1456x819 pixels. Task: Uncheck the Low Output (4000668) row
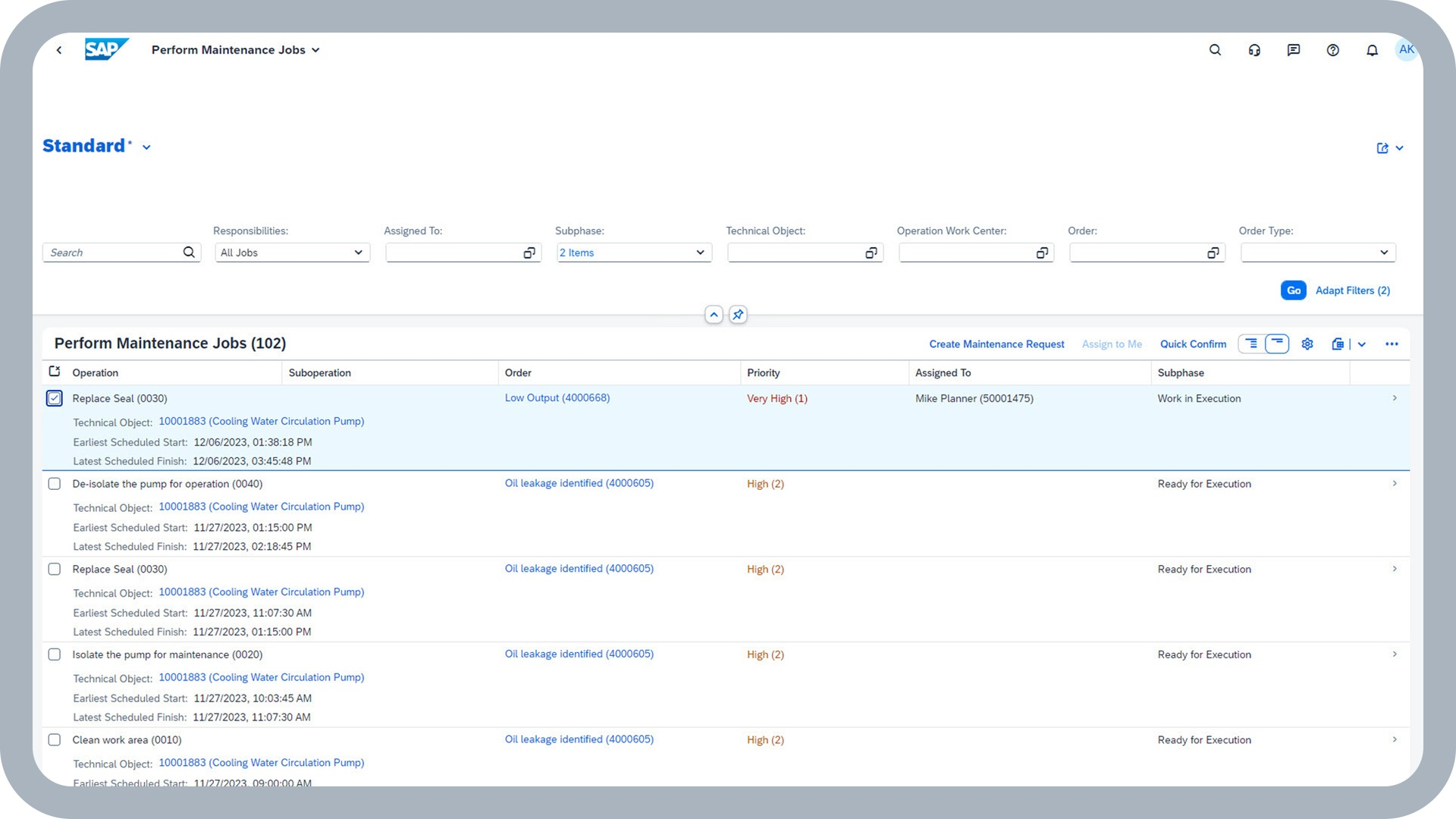click(x=55, y=398)
